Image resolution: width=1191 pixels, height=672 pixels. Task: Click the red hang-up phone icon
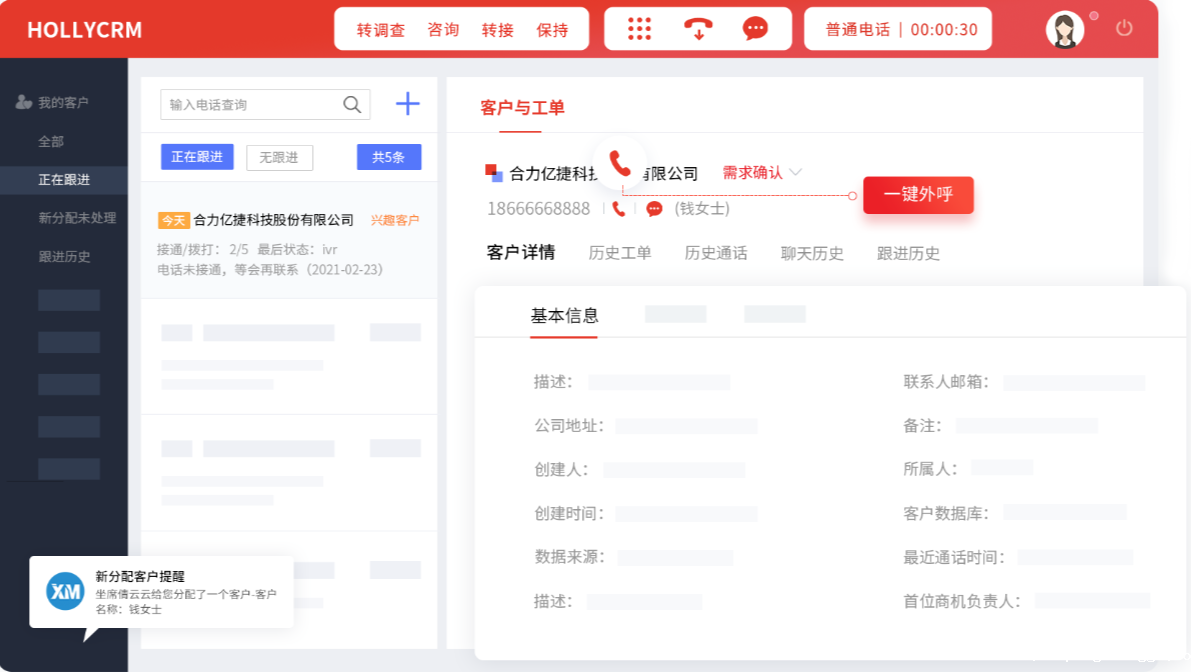click(x=698, y=29)
